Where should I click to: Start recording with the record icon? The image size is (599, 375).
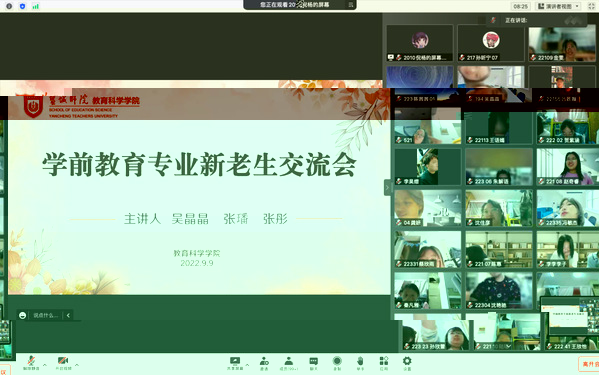[x=337, y=363]
